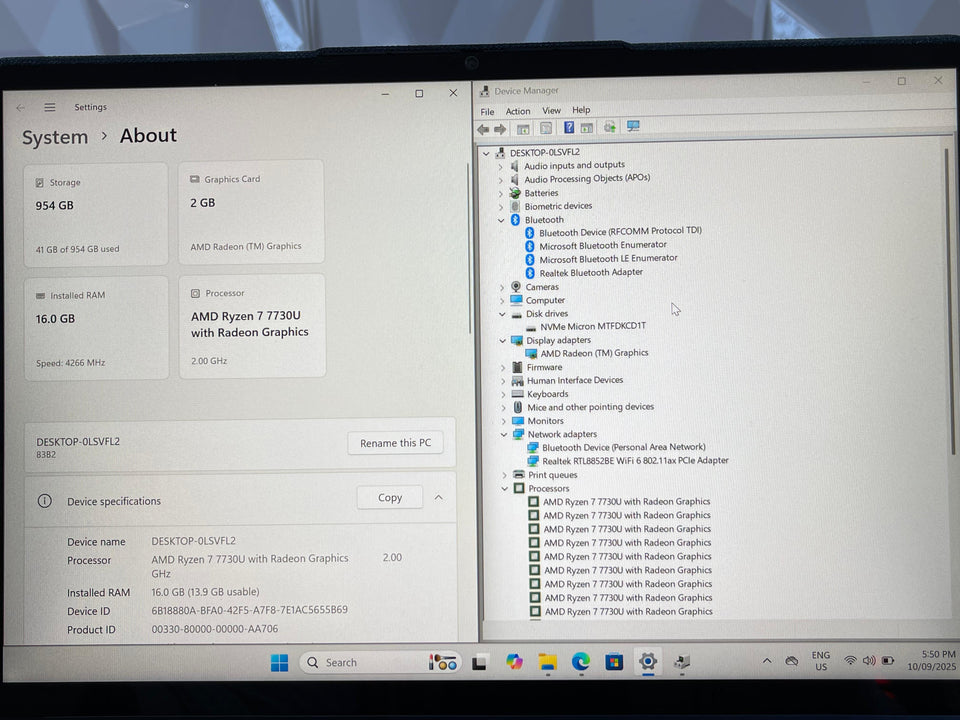Click the Realtek Bluetooth Adapter device icon

[x=530, y=273]
